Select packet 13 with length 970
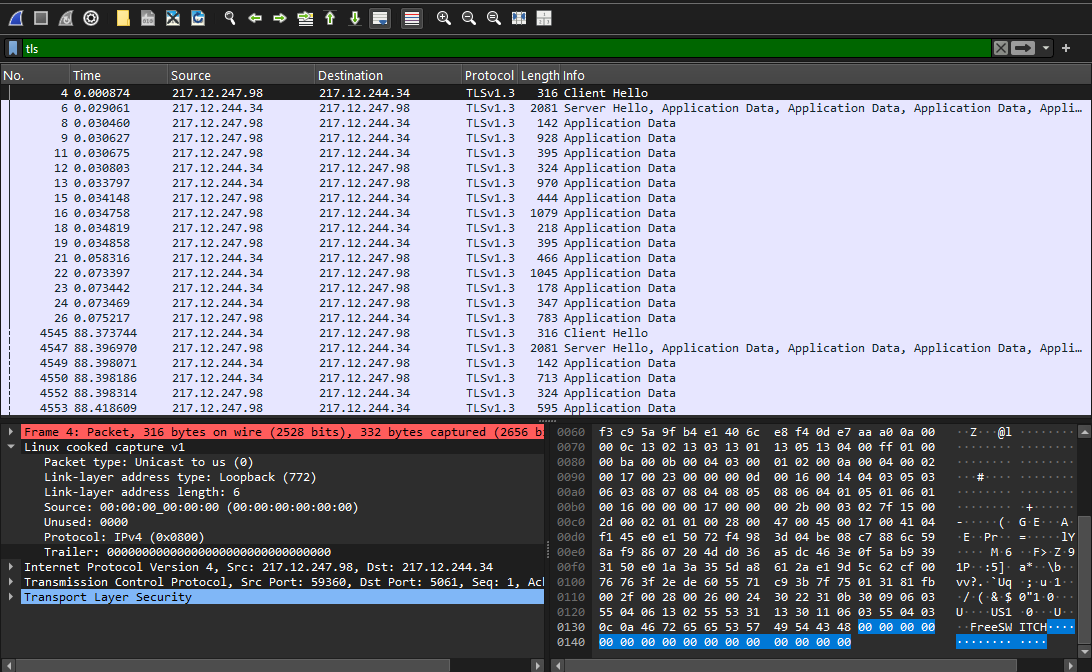1092x672 pixels. [x=546, y=183]
